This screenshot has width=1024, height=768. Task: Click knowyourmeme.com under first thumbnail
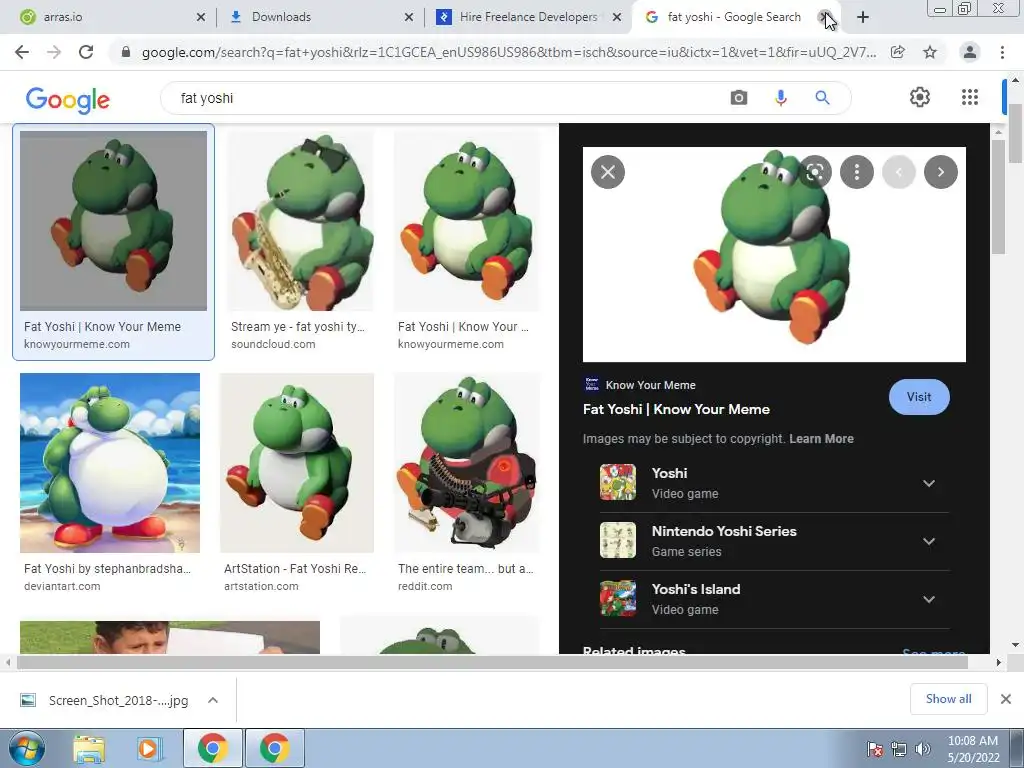coord(76,344)
